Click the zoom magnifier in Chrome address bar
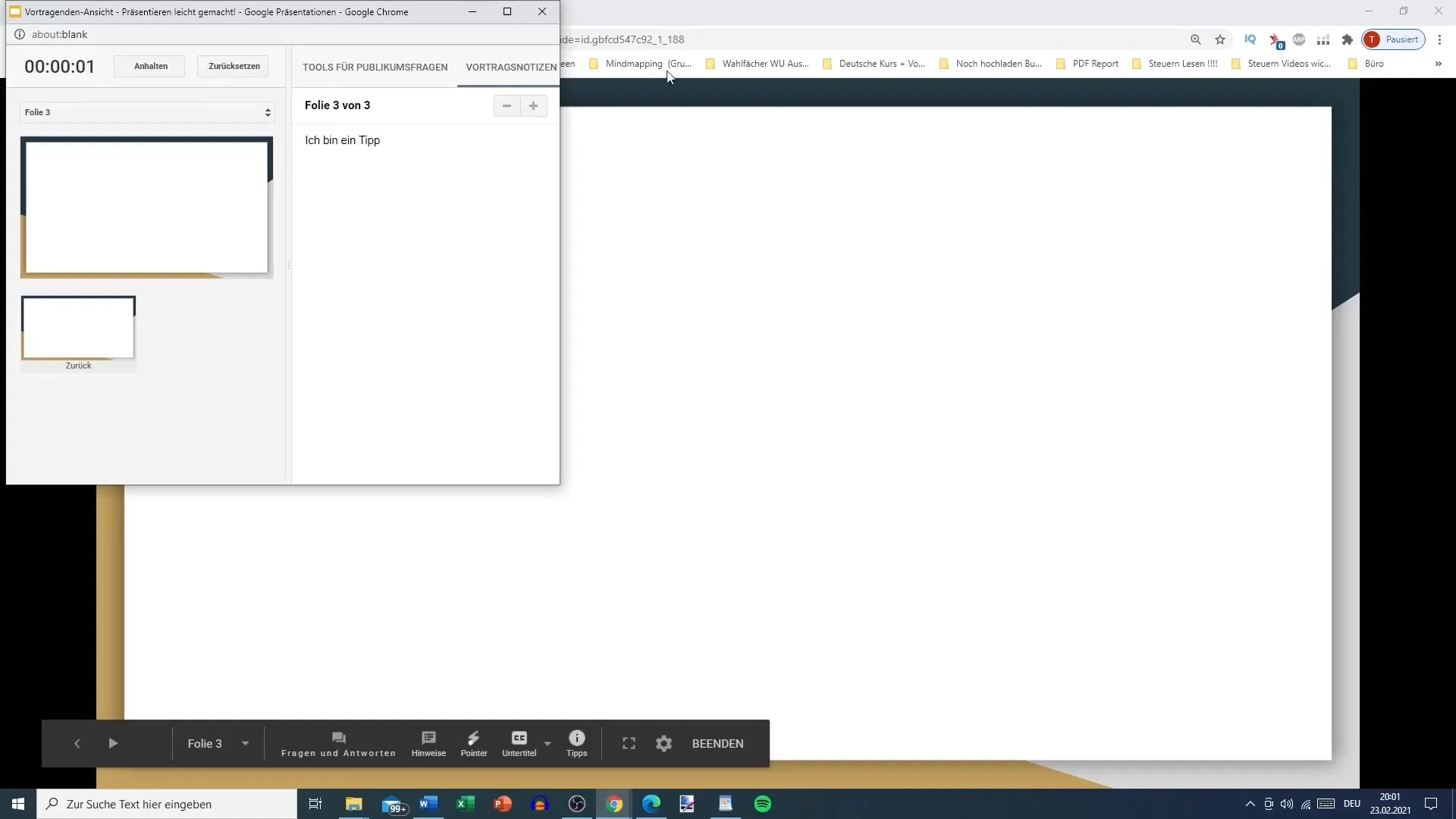 pyautogui.click(x=1195, y=39)
